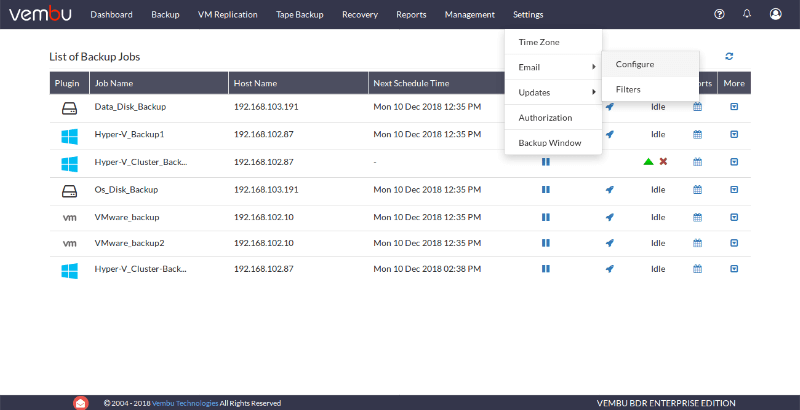Pause the VMware_backup2 job schedule
The image size is (800, 410).
tap(546, 243)
